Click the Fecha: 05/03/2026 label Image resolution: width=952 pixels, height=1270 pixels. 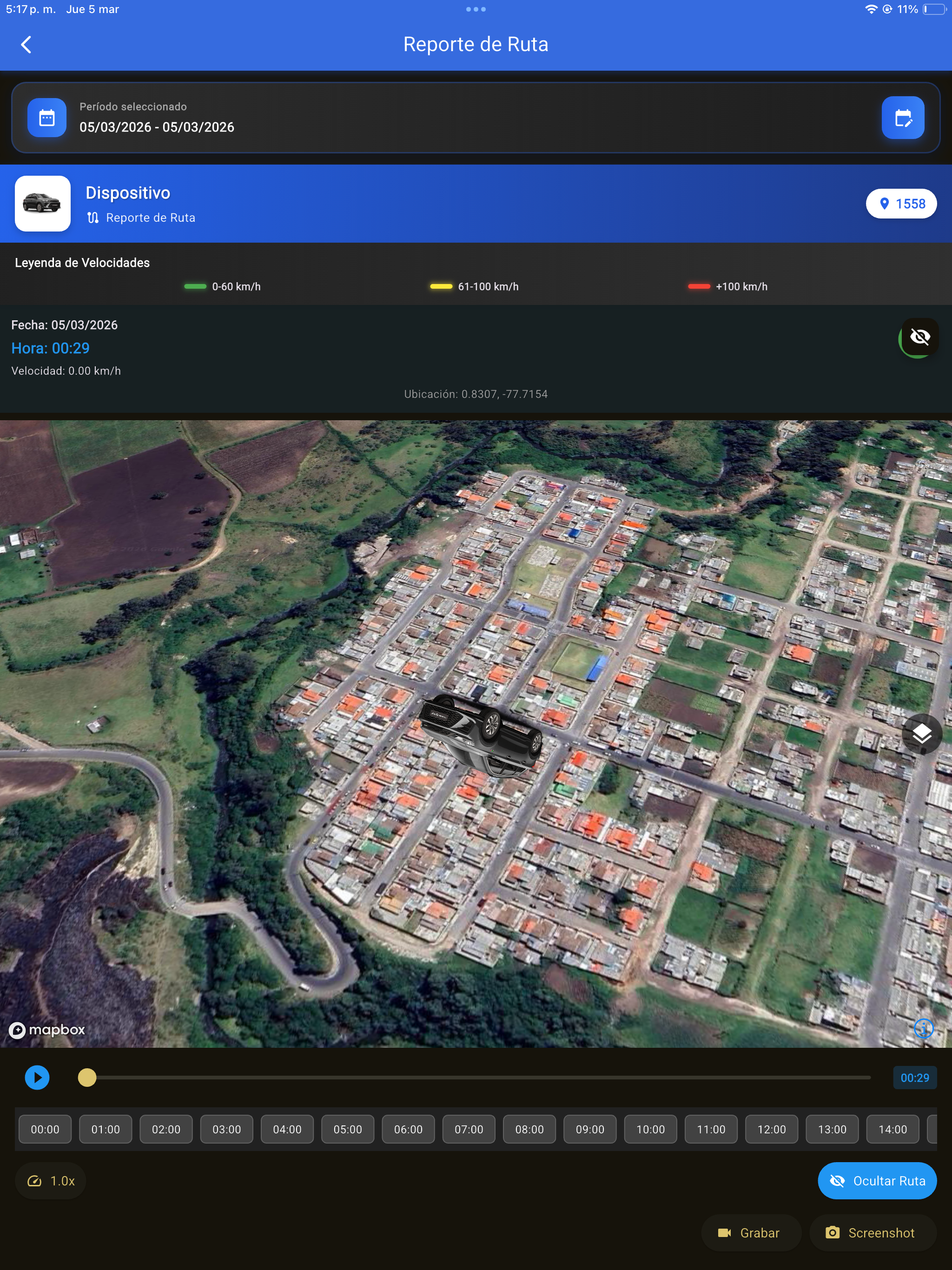[64, 325]
